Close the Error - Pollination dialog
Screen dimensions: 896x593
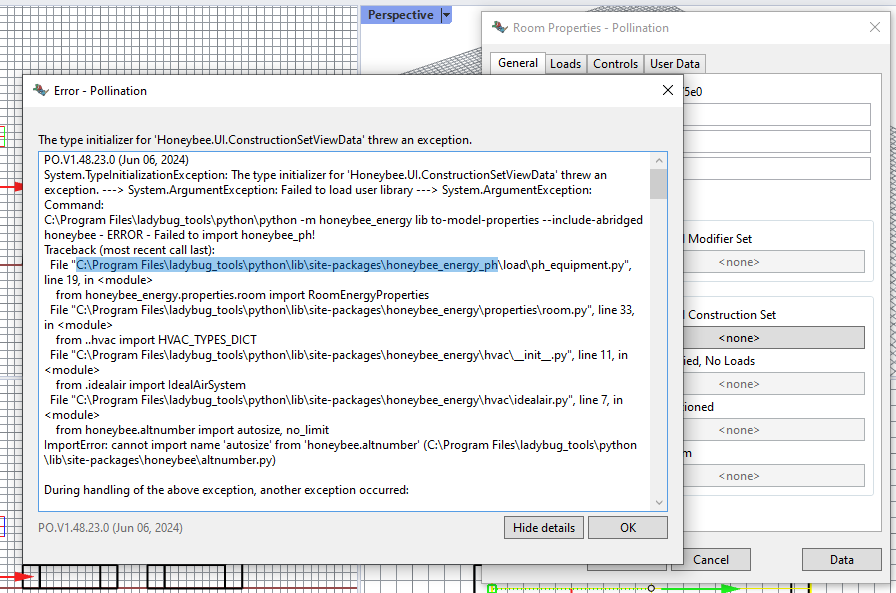(x=667, y=90)
